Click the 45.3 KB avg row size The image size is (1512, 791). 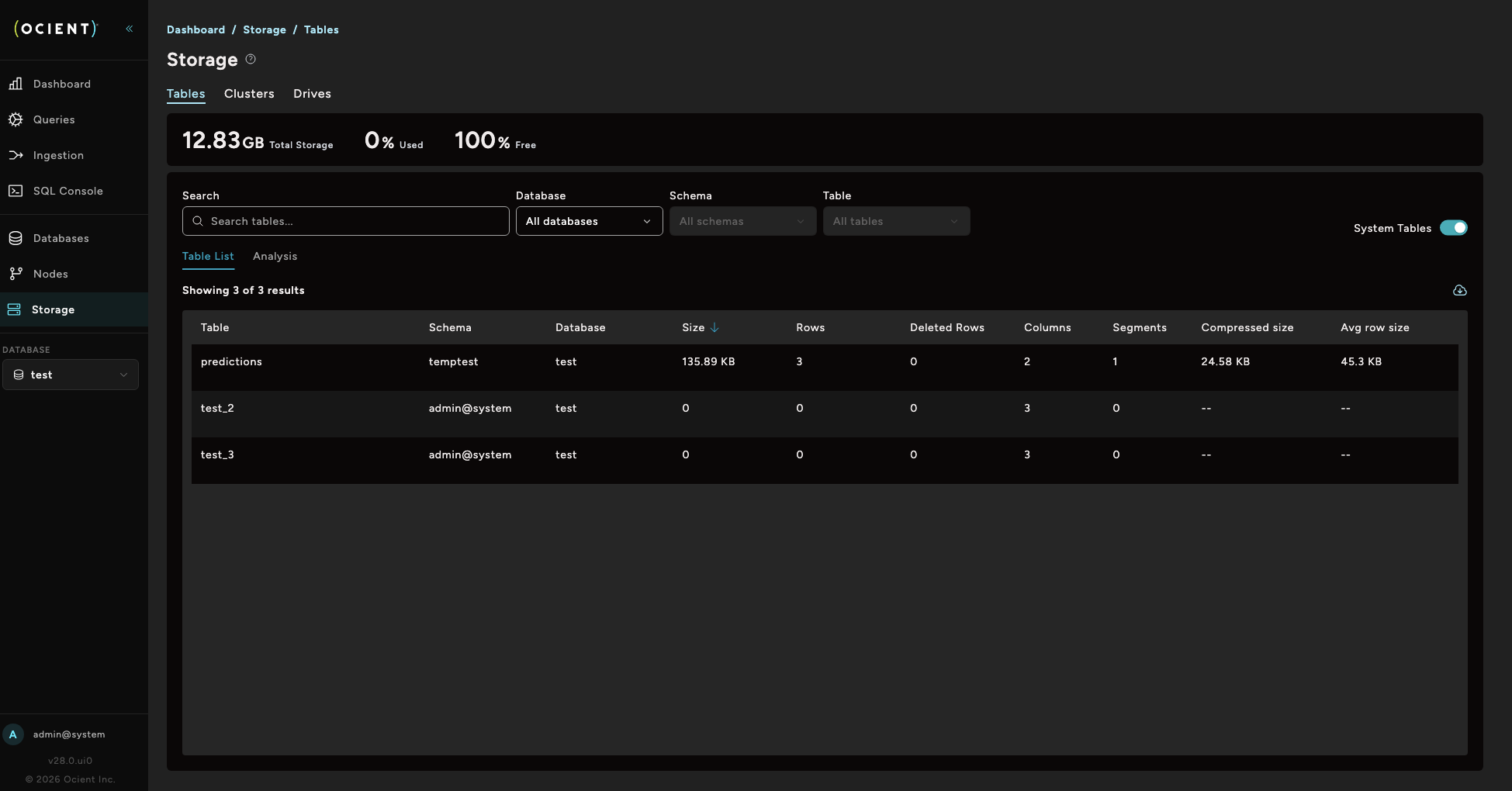click(x=1361, y=361)
